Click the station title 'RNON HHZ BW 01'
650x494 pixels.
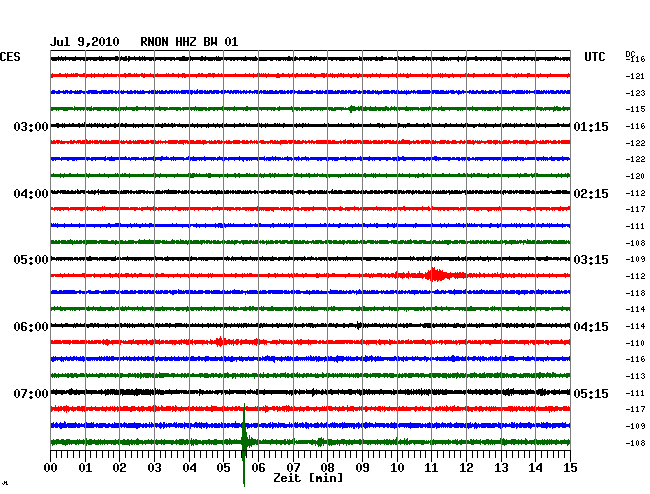click(x=189, y=42)
